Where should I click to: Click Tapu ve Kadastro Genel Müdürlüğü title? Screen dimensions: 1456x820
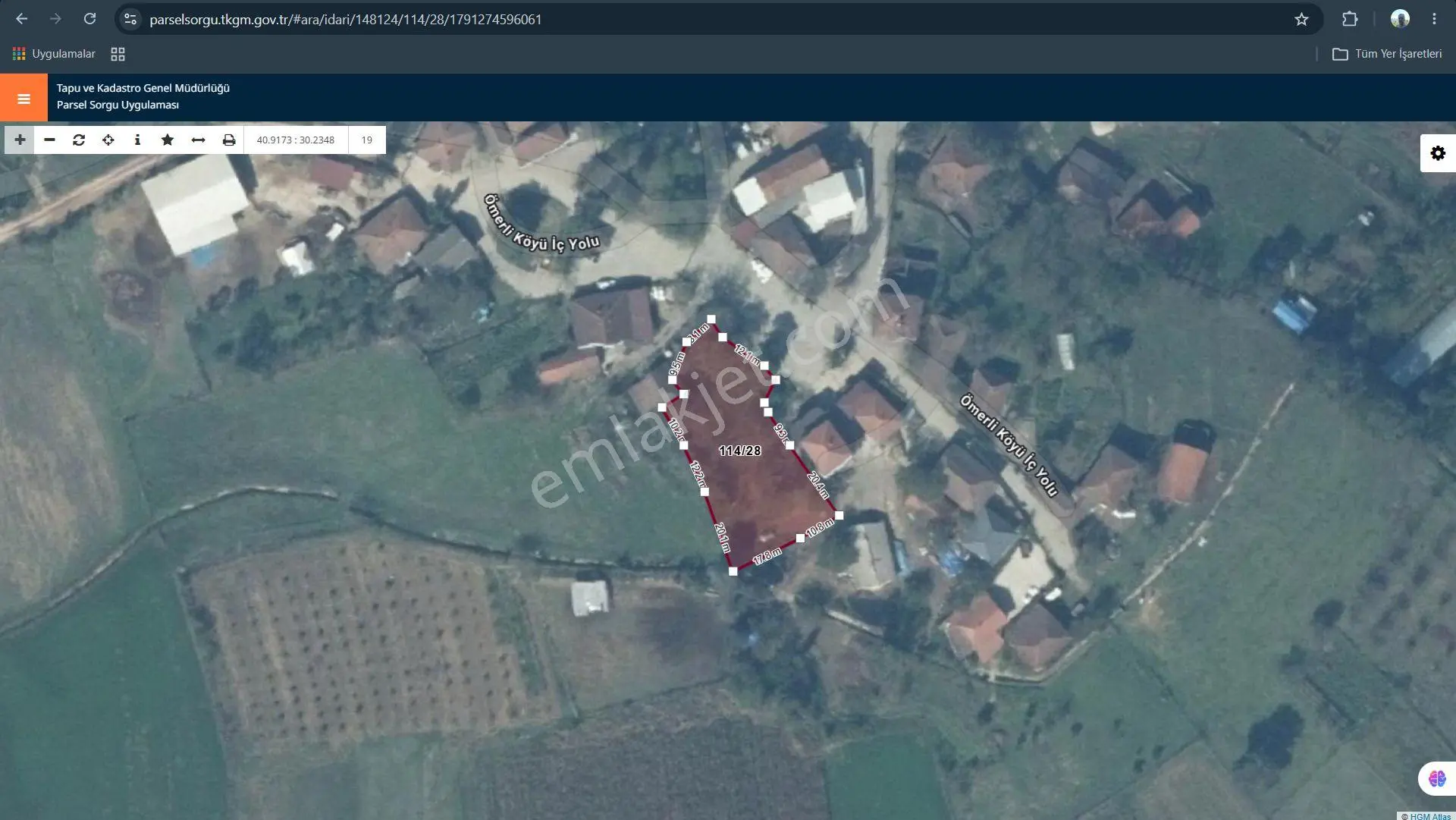143,88
